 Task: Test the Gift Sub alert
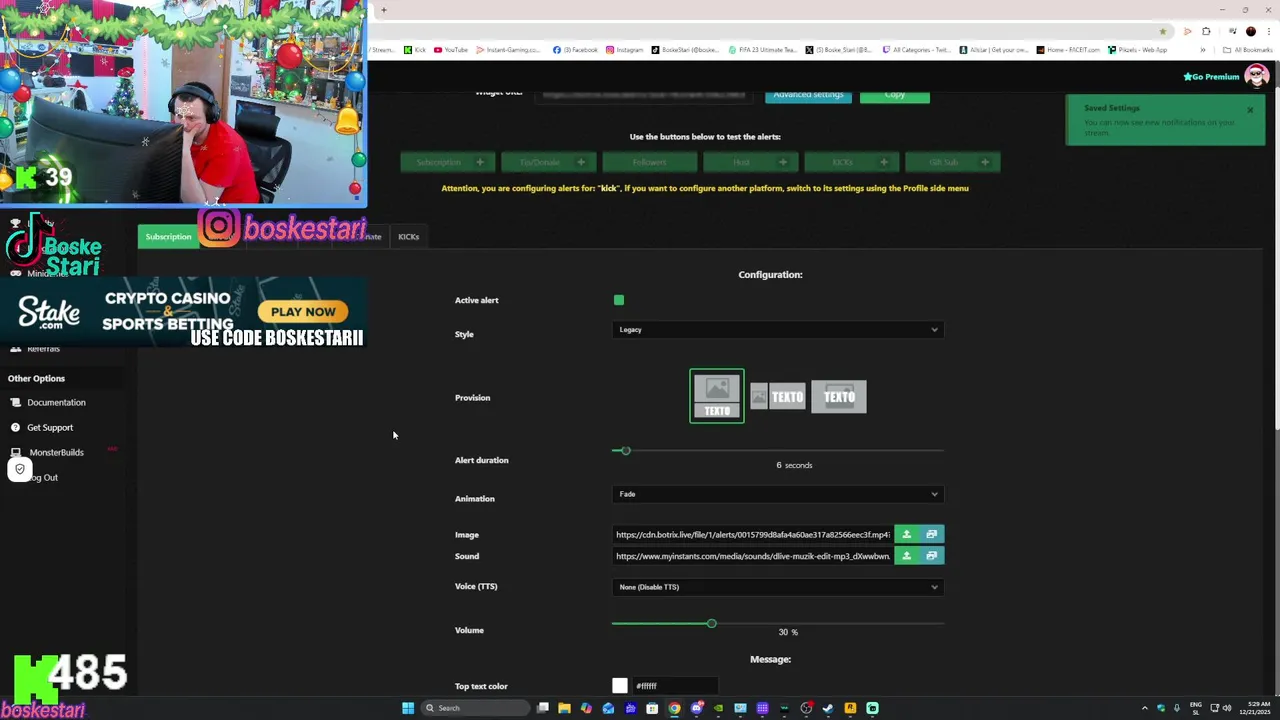tap(952, 162)
